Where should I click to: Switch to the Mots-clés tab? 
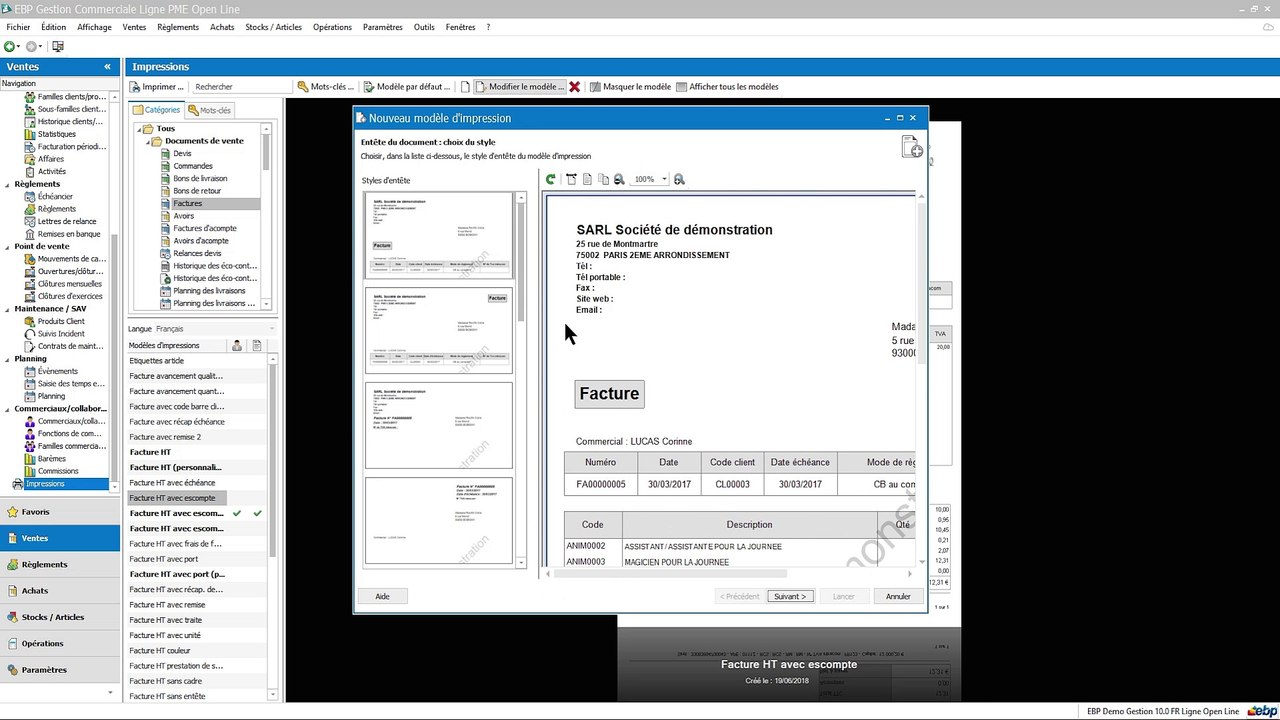click(209, 110)
